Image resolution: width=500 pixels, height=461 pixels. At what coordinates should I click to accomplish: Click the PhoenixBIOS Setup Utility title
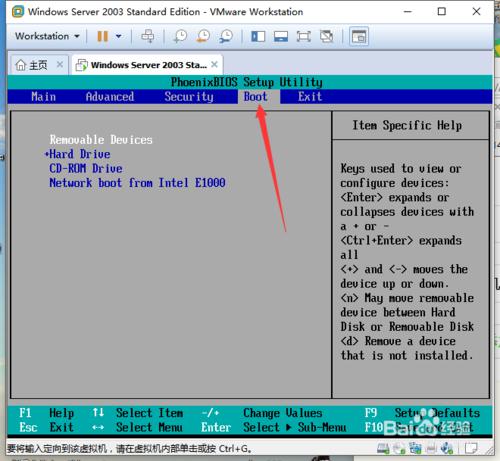(247, 82)
